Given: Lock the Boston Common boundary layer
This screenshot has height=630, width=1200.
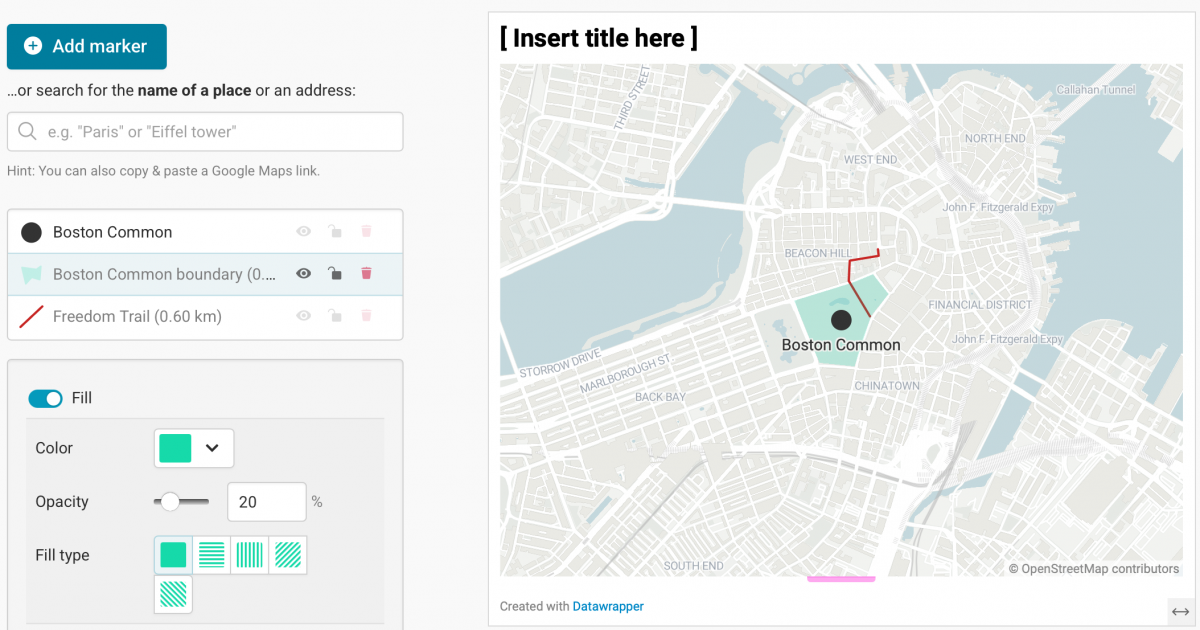Looking at the screenshot, I should [335, 274].
